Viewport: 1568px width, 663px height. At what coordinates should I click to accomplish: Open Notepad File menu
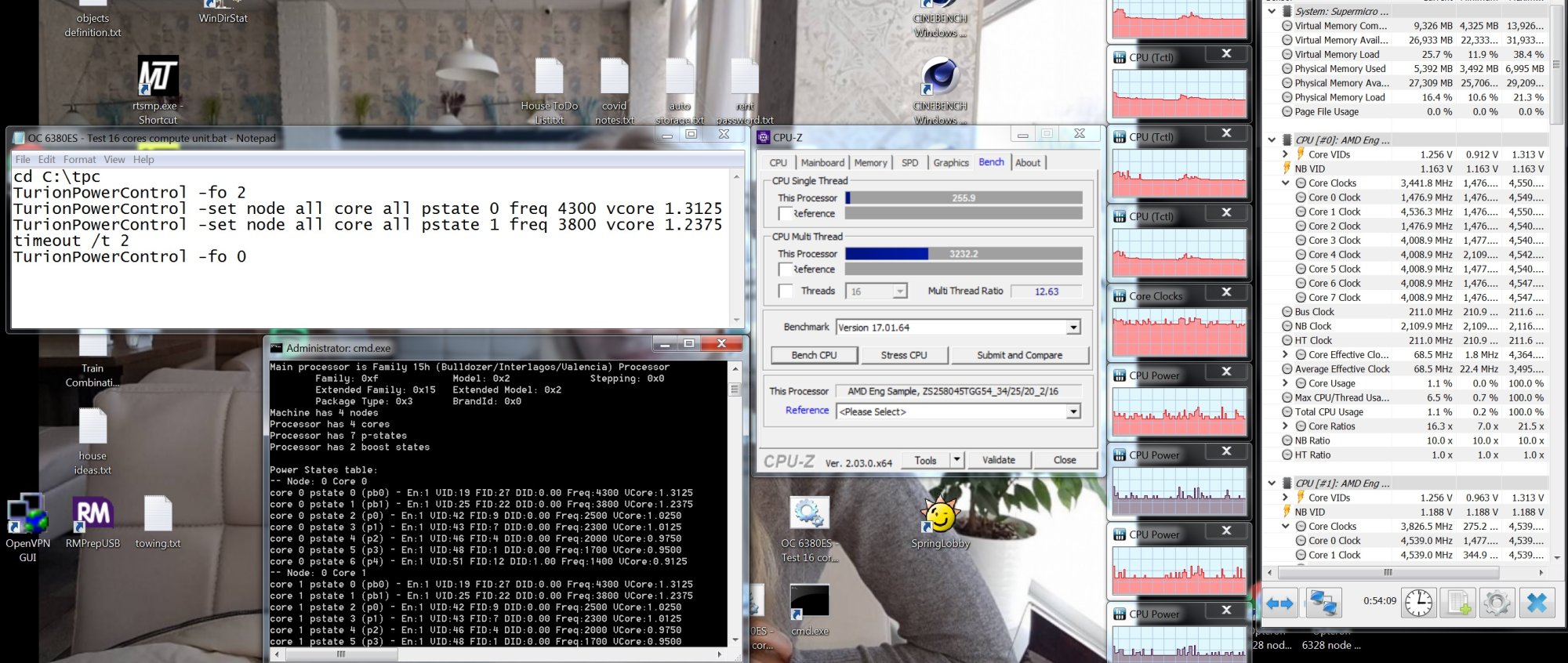(23, 159)
